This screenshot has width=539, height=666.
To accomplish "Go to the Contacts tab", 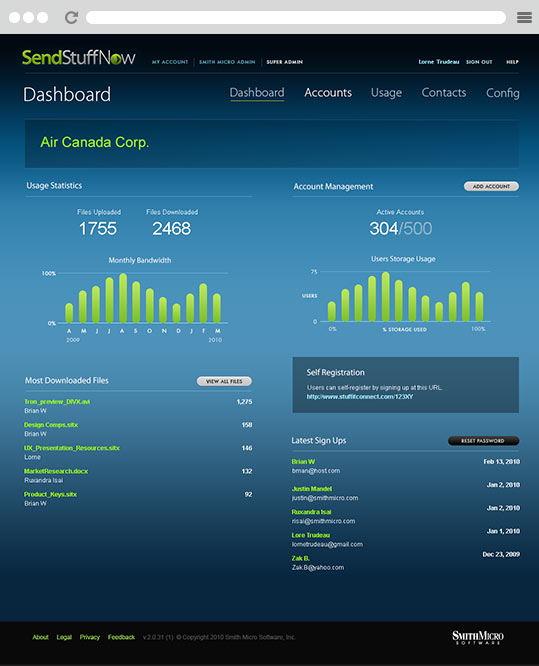I will pyautogui.click(x=444, y=93).
